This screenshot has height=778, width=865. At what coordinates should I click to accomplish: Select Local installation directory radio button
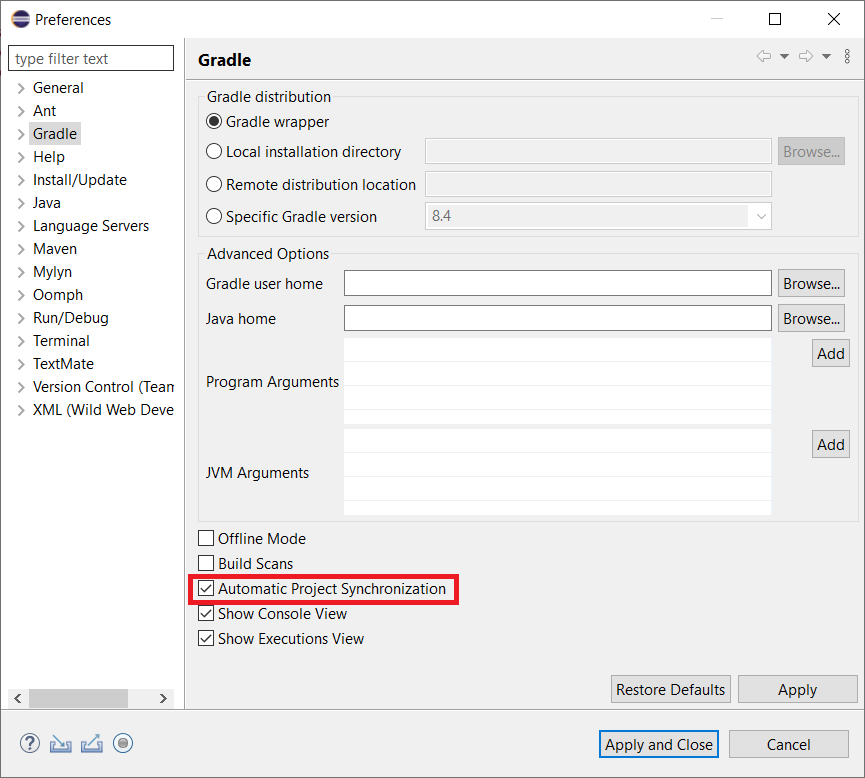[x=214, y=152]
